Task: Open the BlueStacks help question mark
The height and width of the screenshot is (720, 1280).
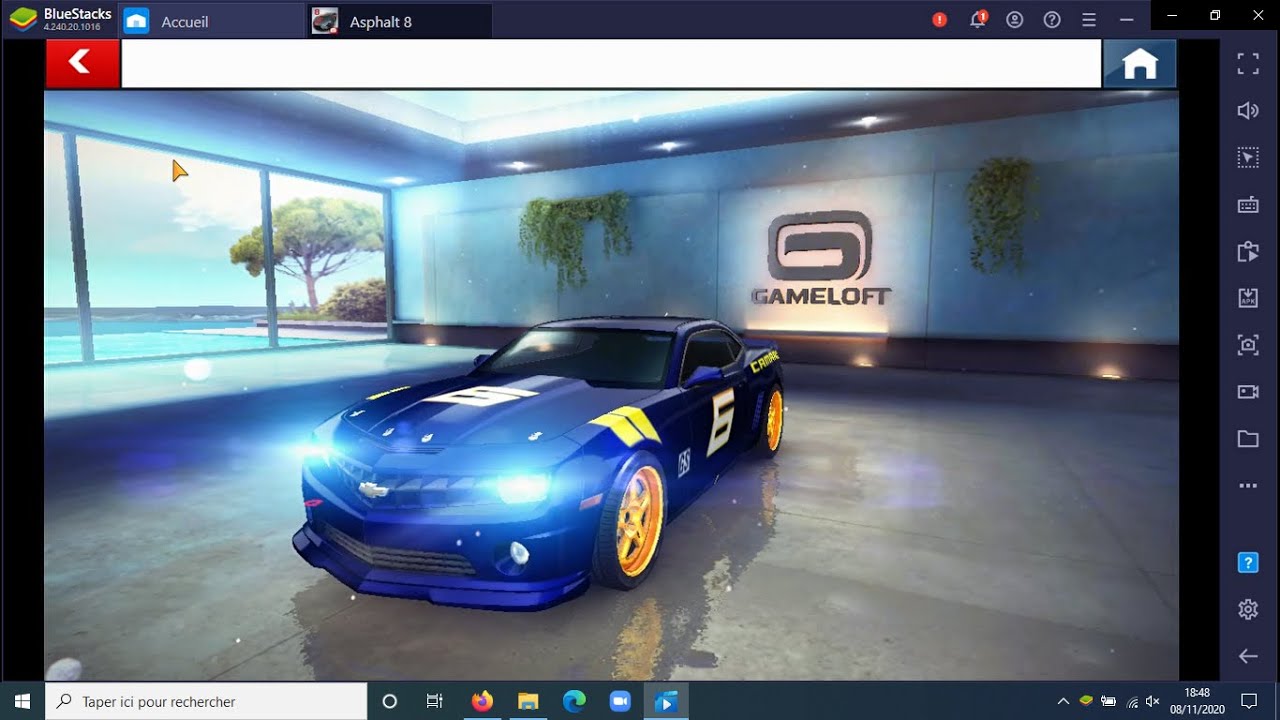Action: tap(1052, 20)
